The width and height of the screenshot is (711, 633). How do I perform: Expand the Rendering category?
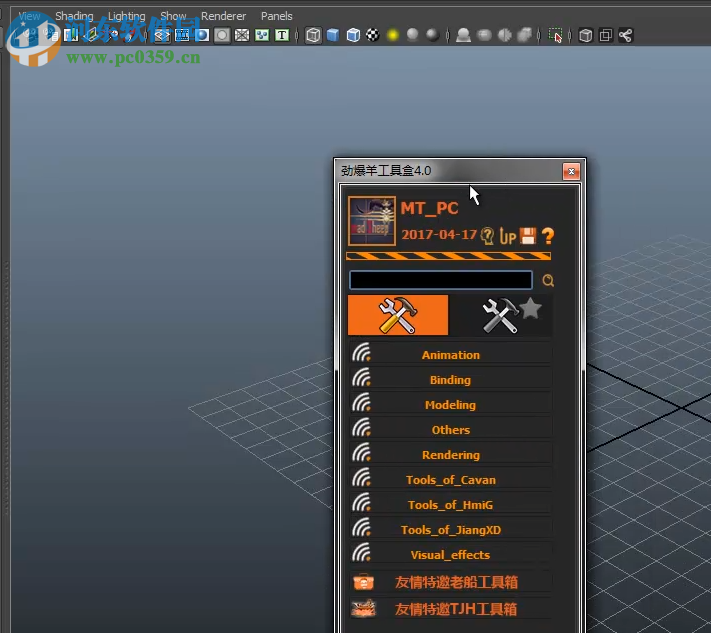[x=450, y=454]
